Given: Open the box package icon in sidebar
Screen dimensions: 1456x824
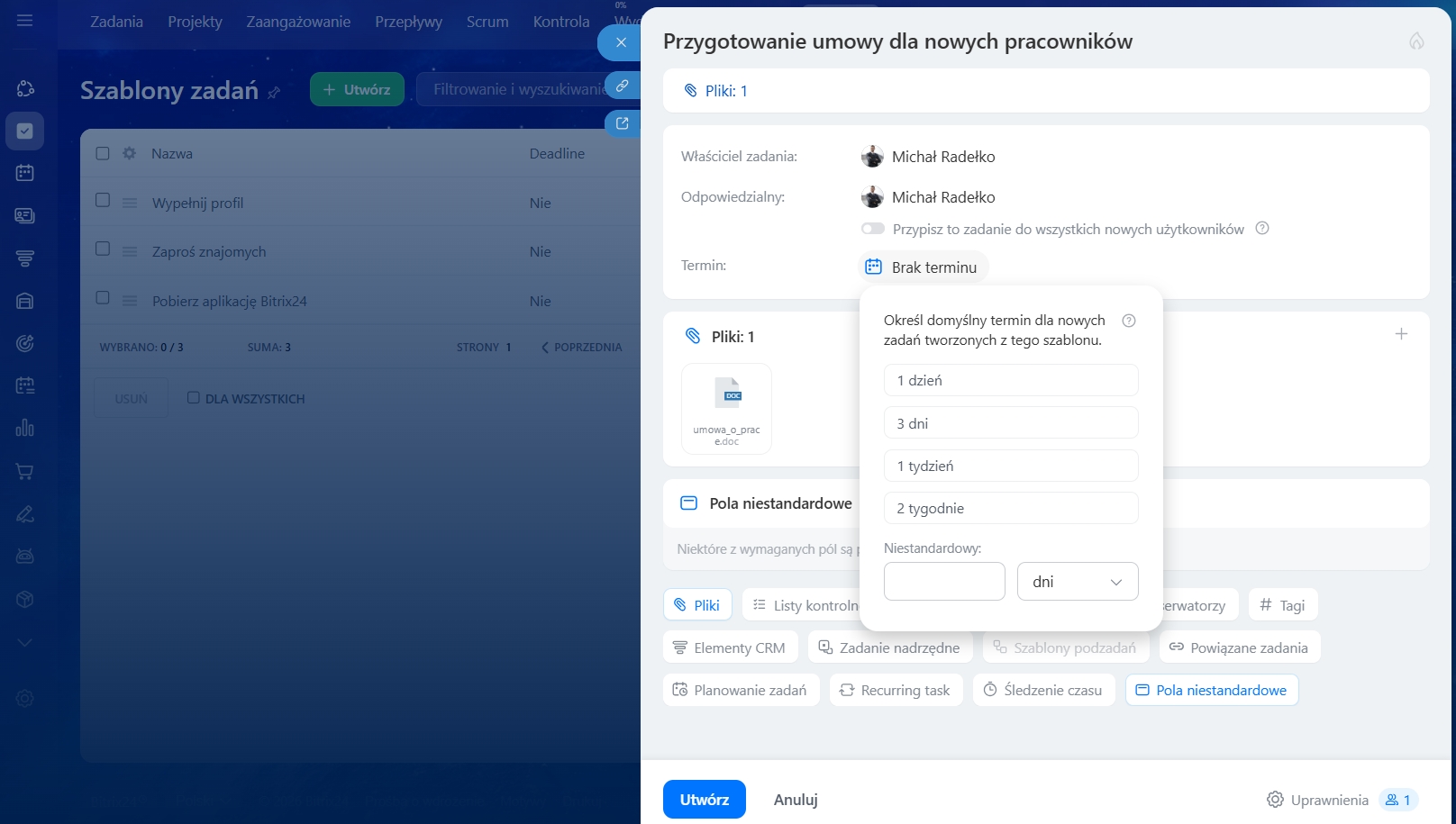Looking at the screenshot, I should pyautogui.click(x=25, y=599).
